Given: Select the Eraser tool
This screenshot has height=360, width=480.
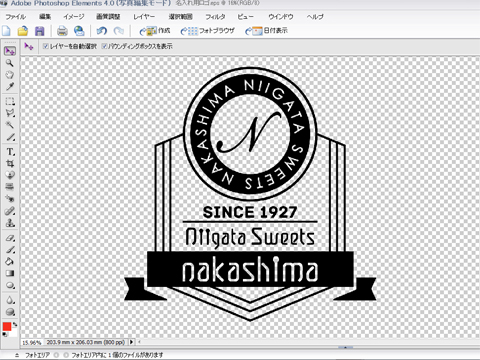Looking at the screenshot, I should click(10, 238).
